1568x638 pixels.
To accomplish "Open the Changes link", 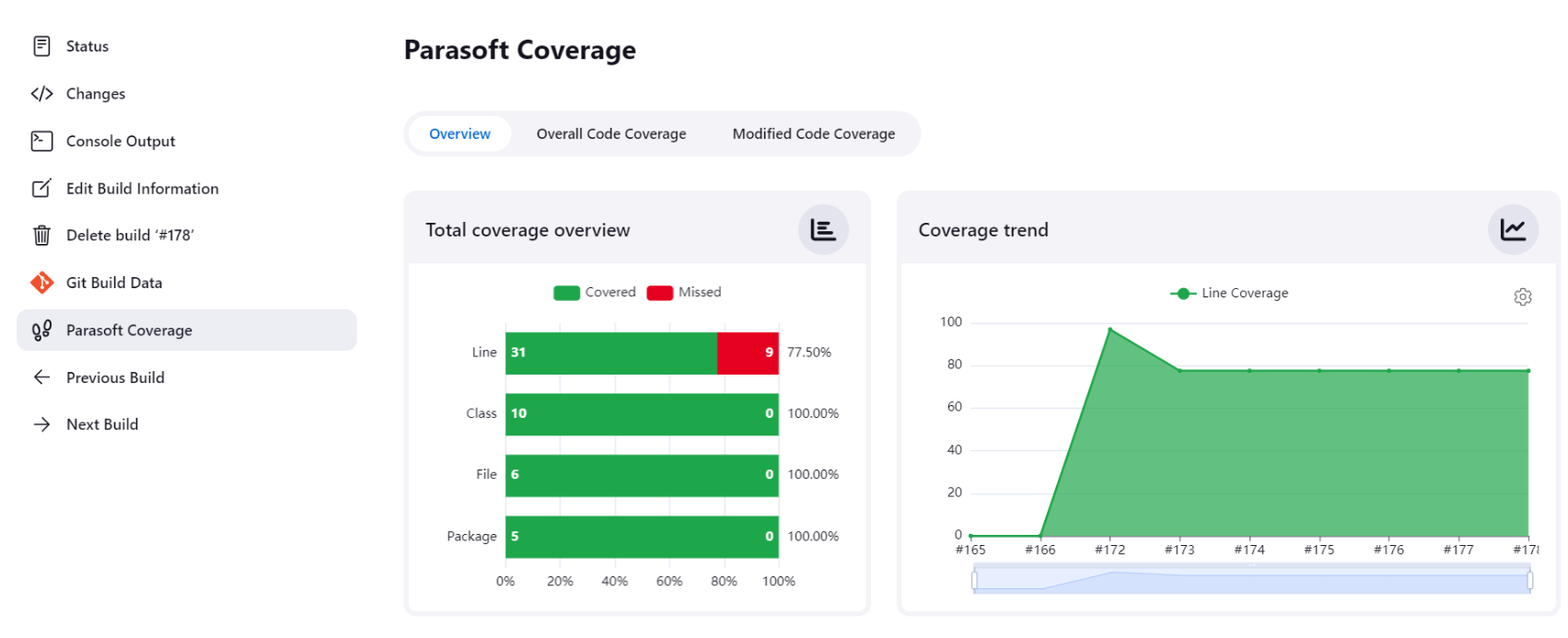I will click(x=96, y=94).
